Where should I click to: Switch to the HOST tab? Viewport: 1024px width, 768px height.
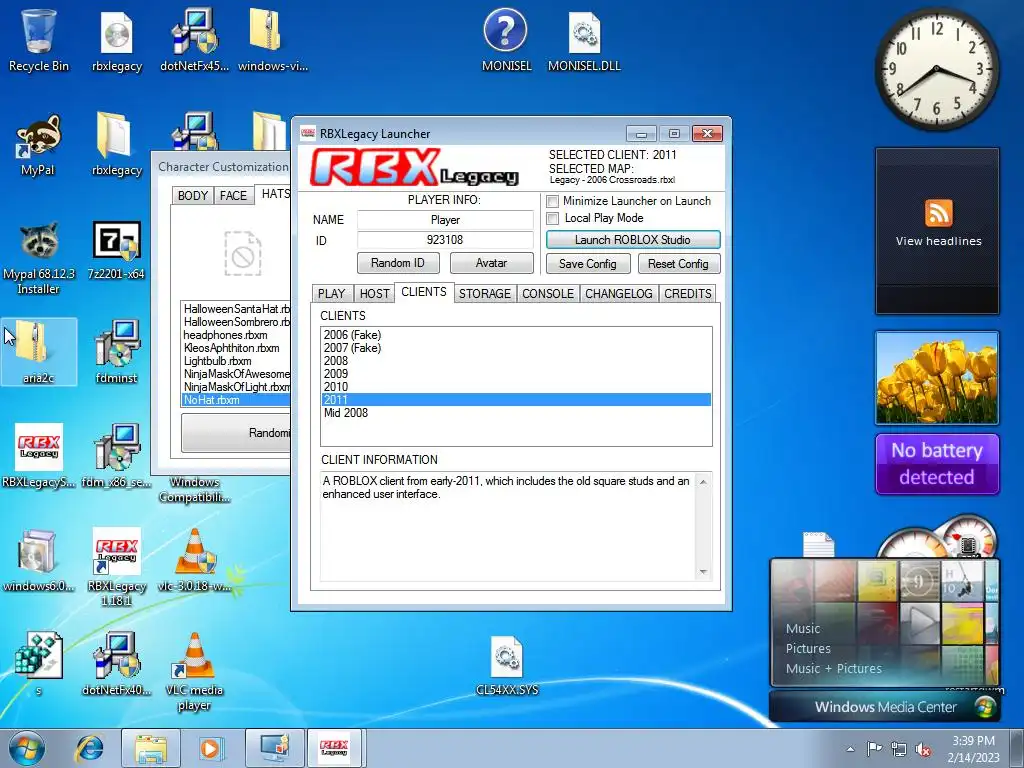point(374,294)
